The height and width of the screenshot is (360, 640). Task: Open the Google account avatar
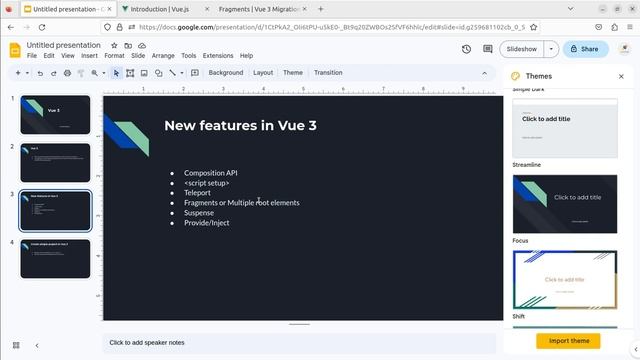click(624, 49)
